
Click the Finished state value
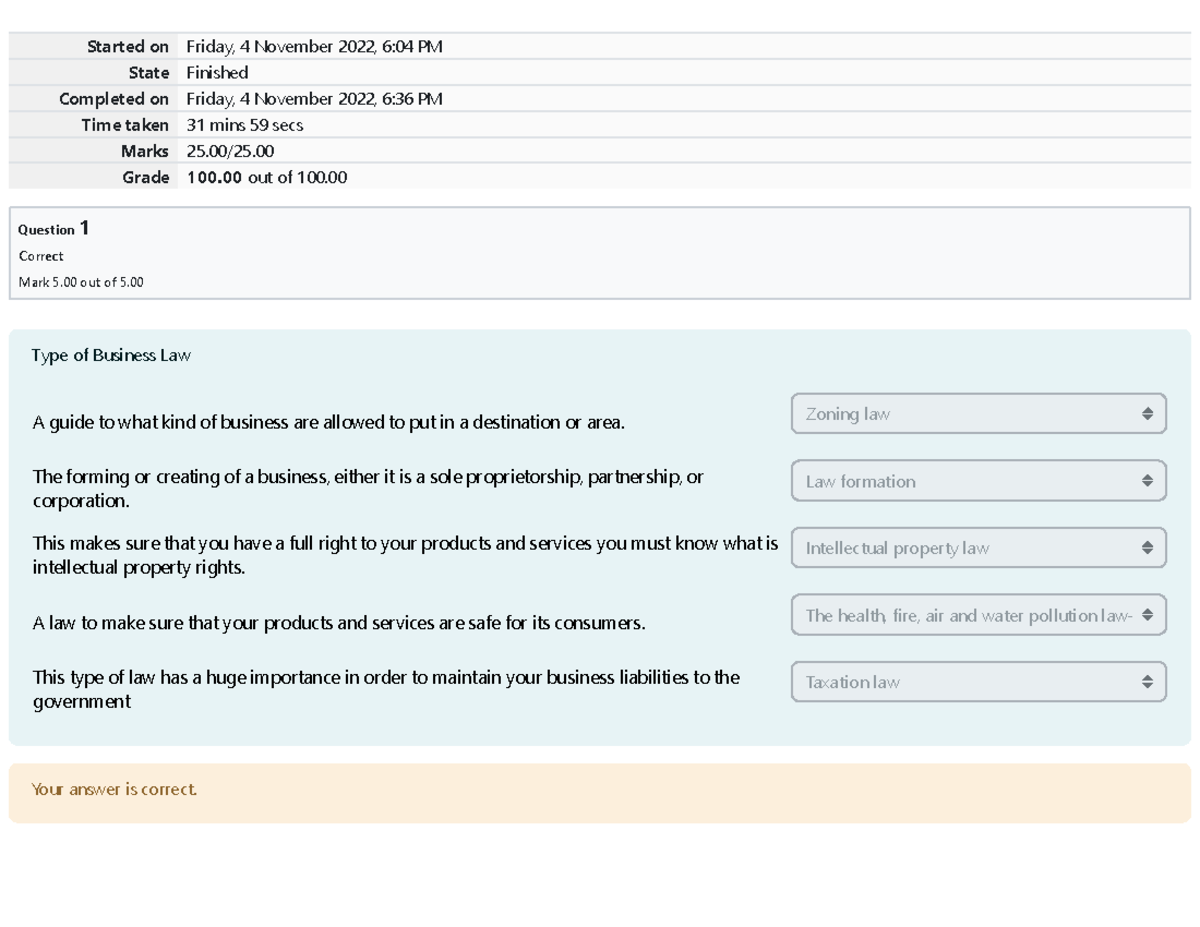point(217,72)
